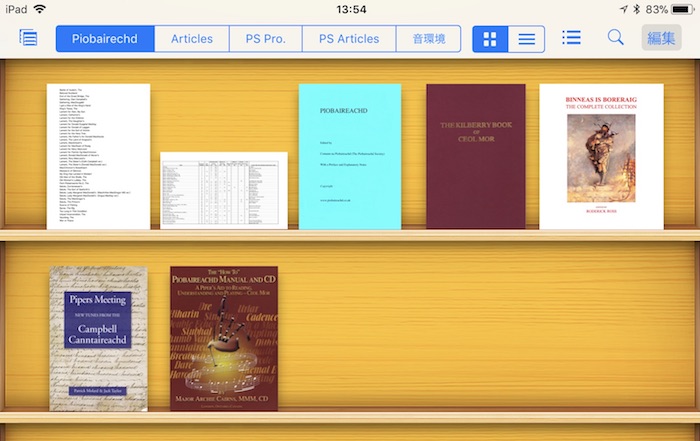Tap the Wi-Fi icon in status bar
This screenshot has height=441, width=700.
40,9
